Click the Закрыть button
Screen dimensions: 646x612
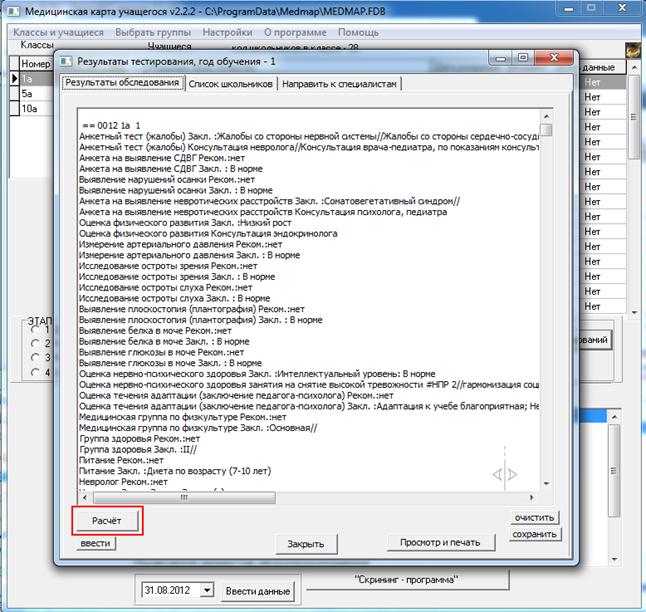tap(305, 545)
